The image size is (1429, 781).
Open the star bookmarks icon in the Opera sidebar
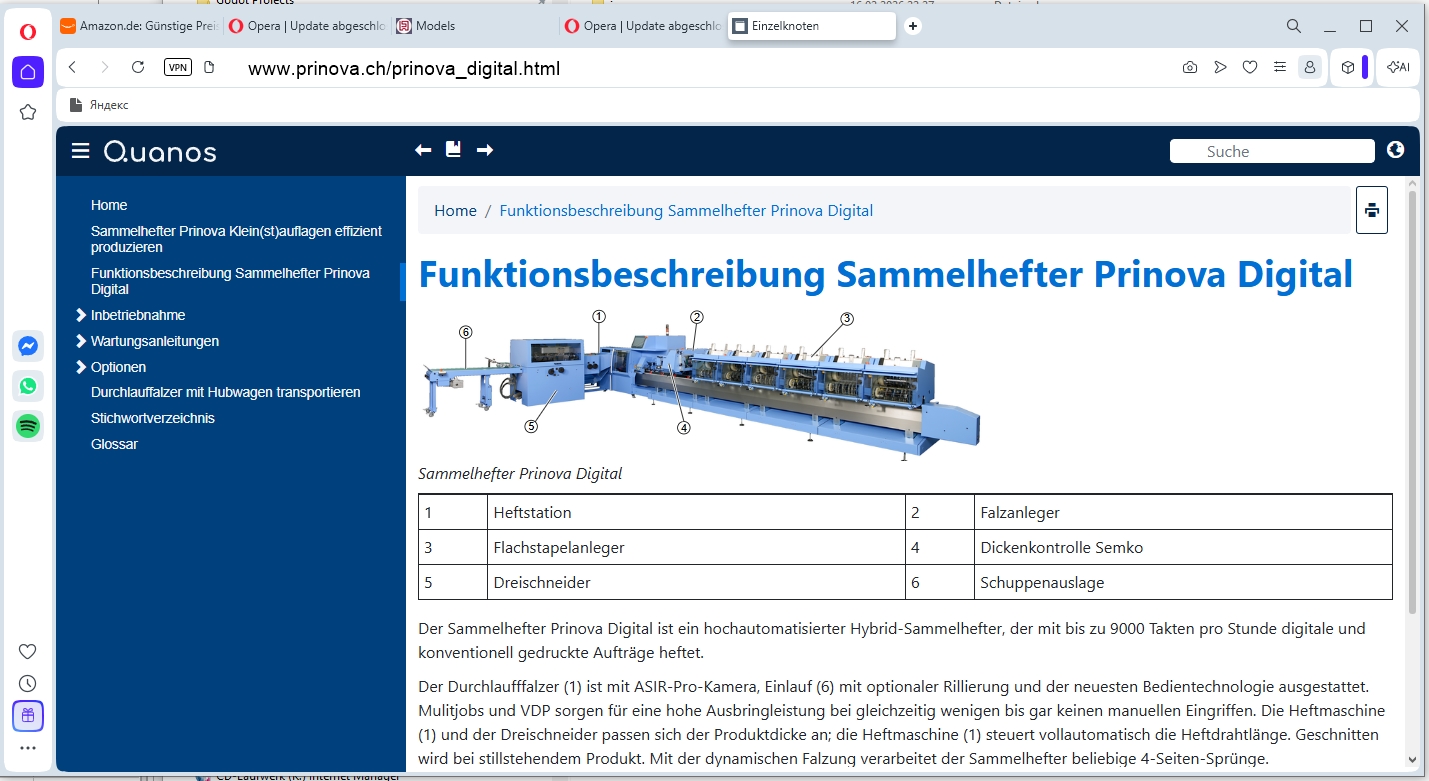[28, 112]
